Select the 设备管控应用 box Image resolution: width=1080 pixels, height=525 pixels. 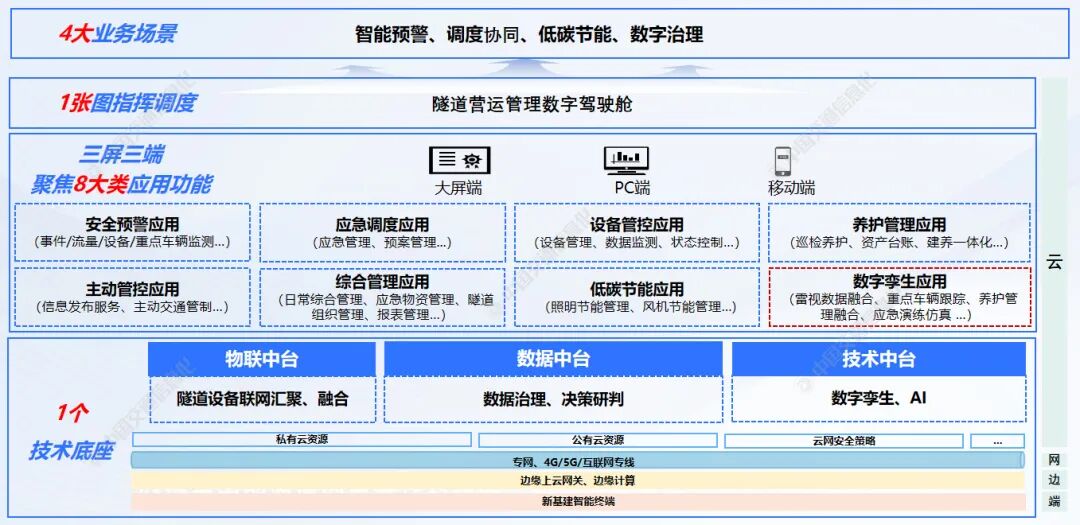[x=636, y=232]
